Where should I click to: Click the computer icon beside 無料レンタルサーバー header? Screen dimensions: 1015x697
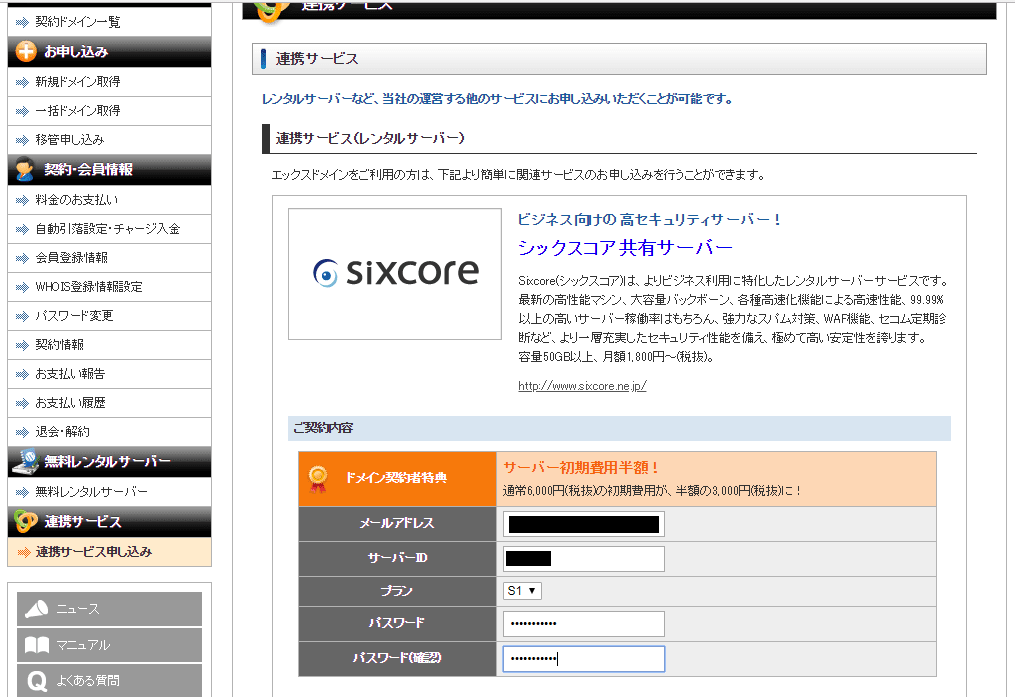(26, 461)
